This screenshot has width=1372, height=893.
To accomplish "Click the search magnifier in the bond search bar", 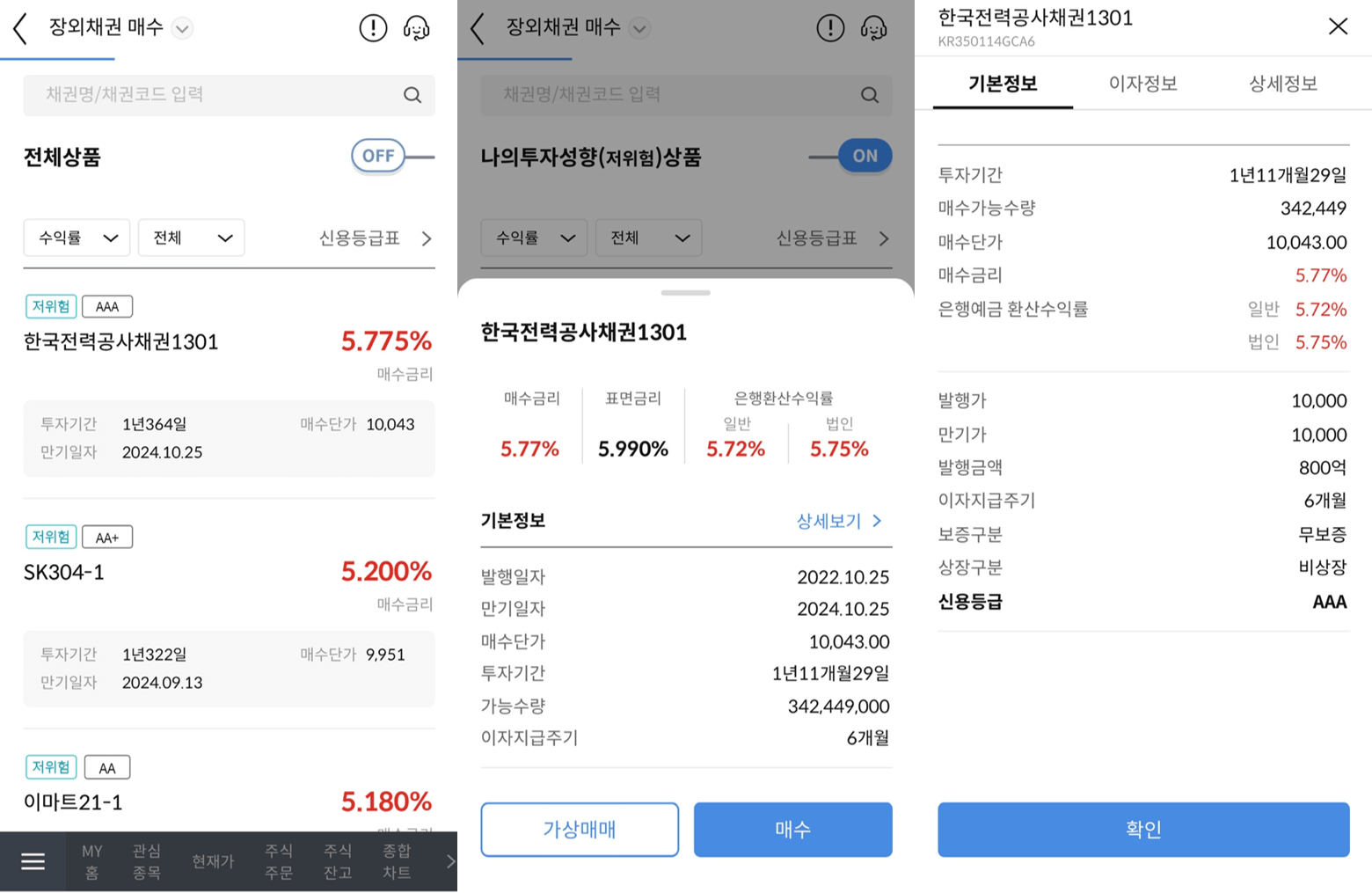I will pos(412,95).
